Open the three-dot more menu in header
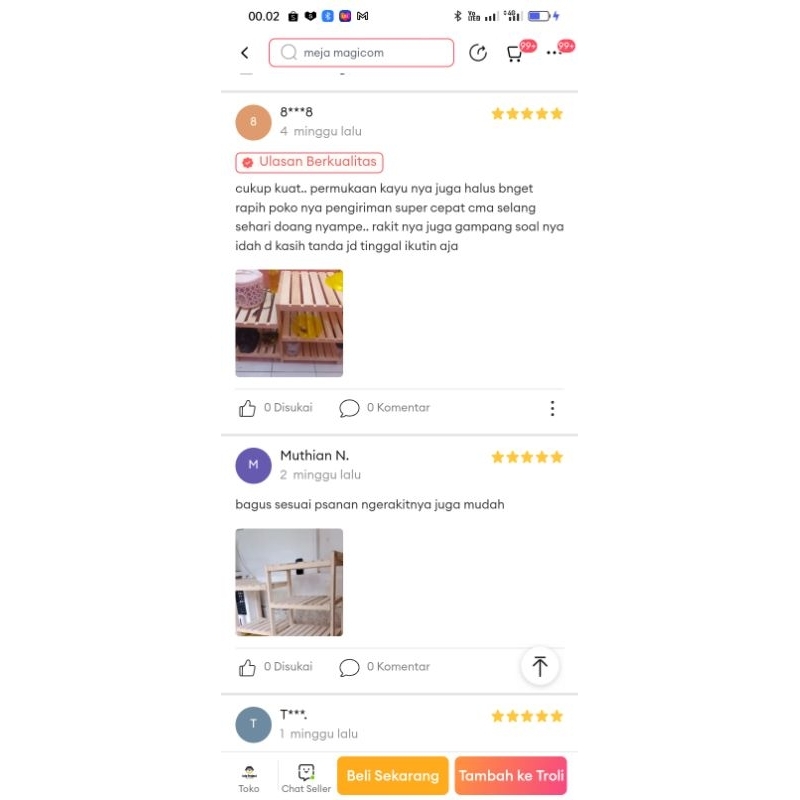Image resolution: width=800 pixels, height=800 pixels. (x=554, y=53)
